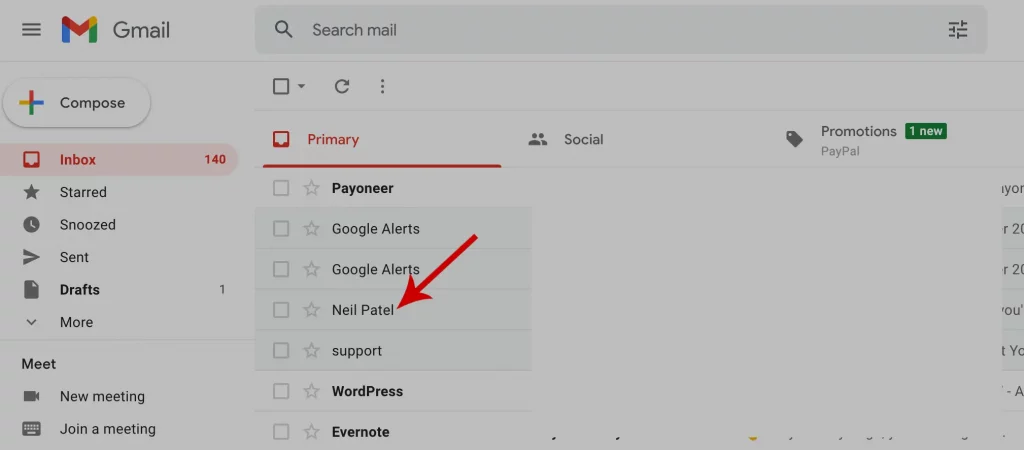Select the Evernote email checkbox
Image resolution: width=1024 pixels, height=450 pixels.
click(281, 432)
